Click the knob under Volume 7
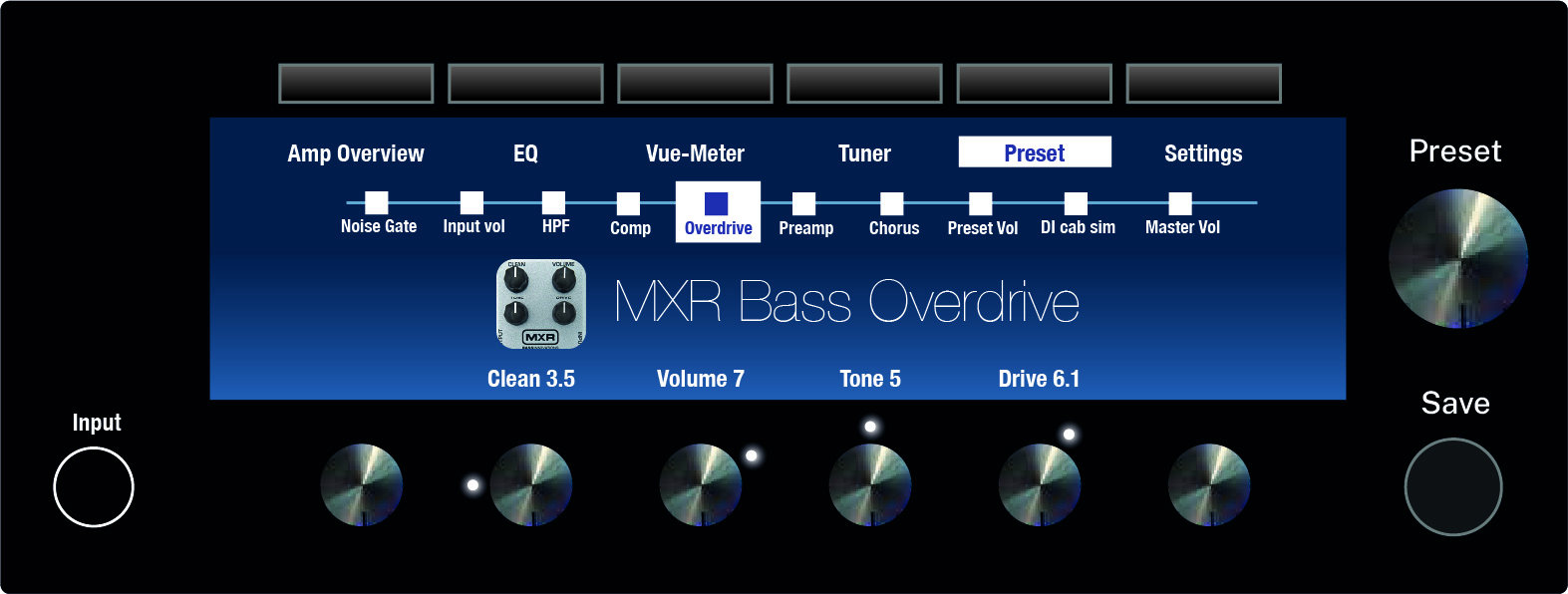The height and width of the screenshot is (594, 1568). (701, 485)
